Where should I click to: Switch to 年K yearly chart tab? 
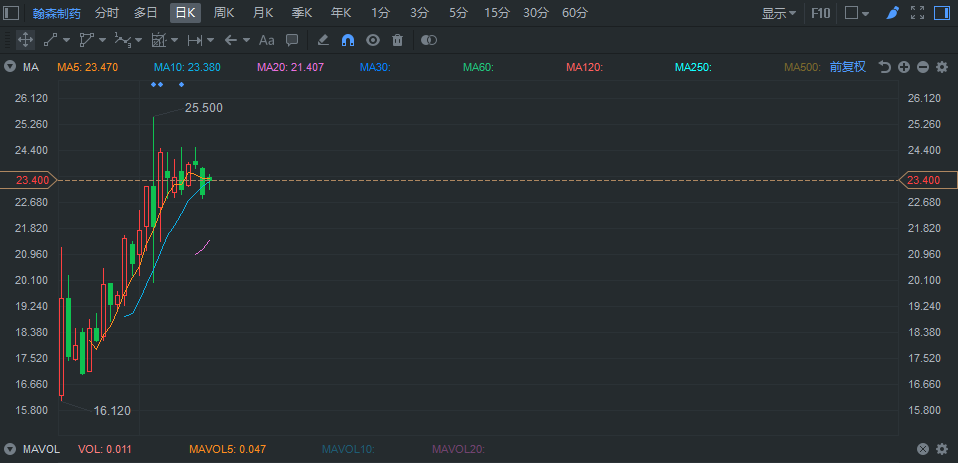(341, 13)
